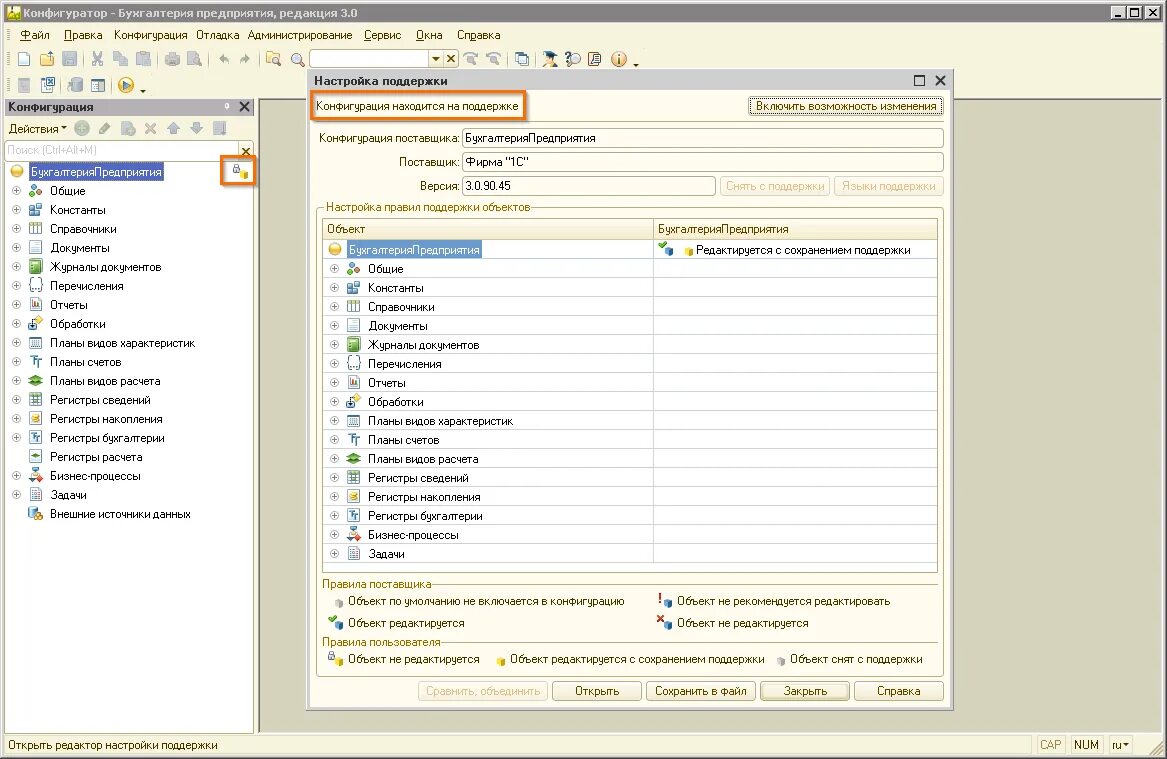This screenshot has width=1167, height=759.
Task: Click the Delete X icon in Конфигурация toolbar
Action: pos(150,129)
